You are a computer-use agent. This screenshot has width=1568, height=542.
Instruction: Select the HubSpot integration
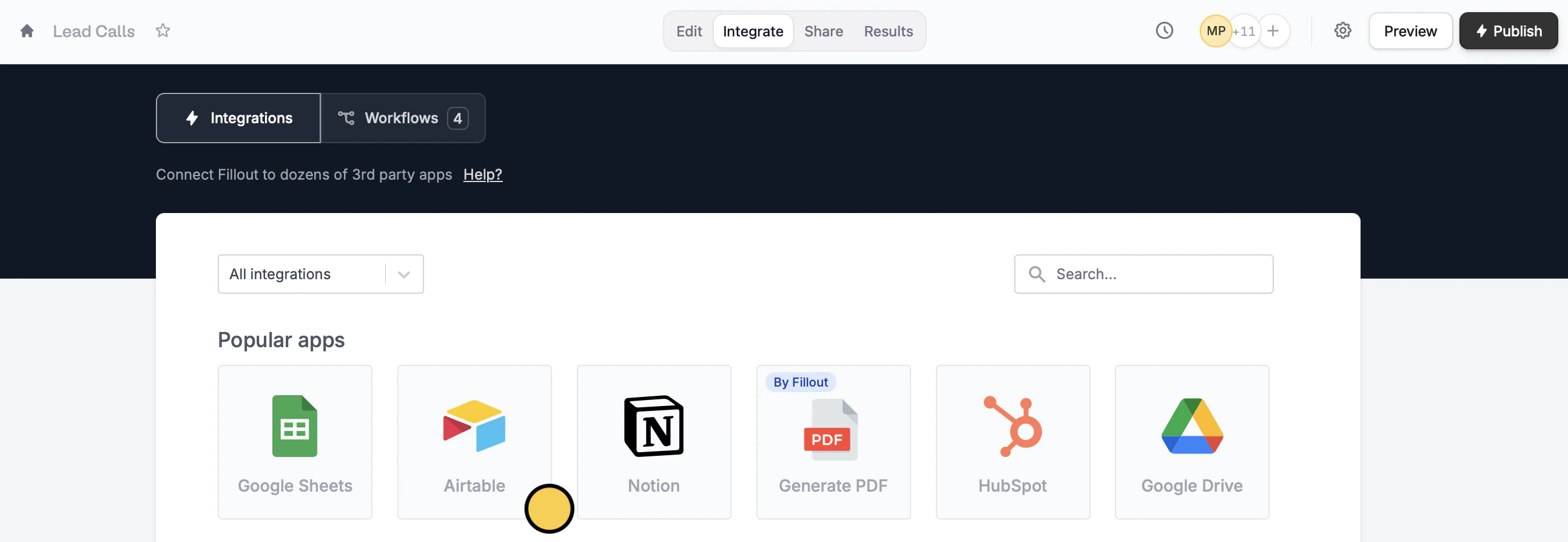(x=1013, y=442)
